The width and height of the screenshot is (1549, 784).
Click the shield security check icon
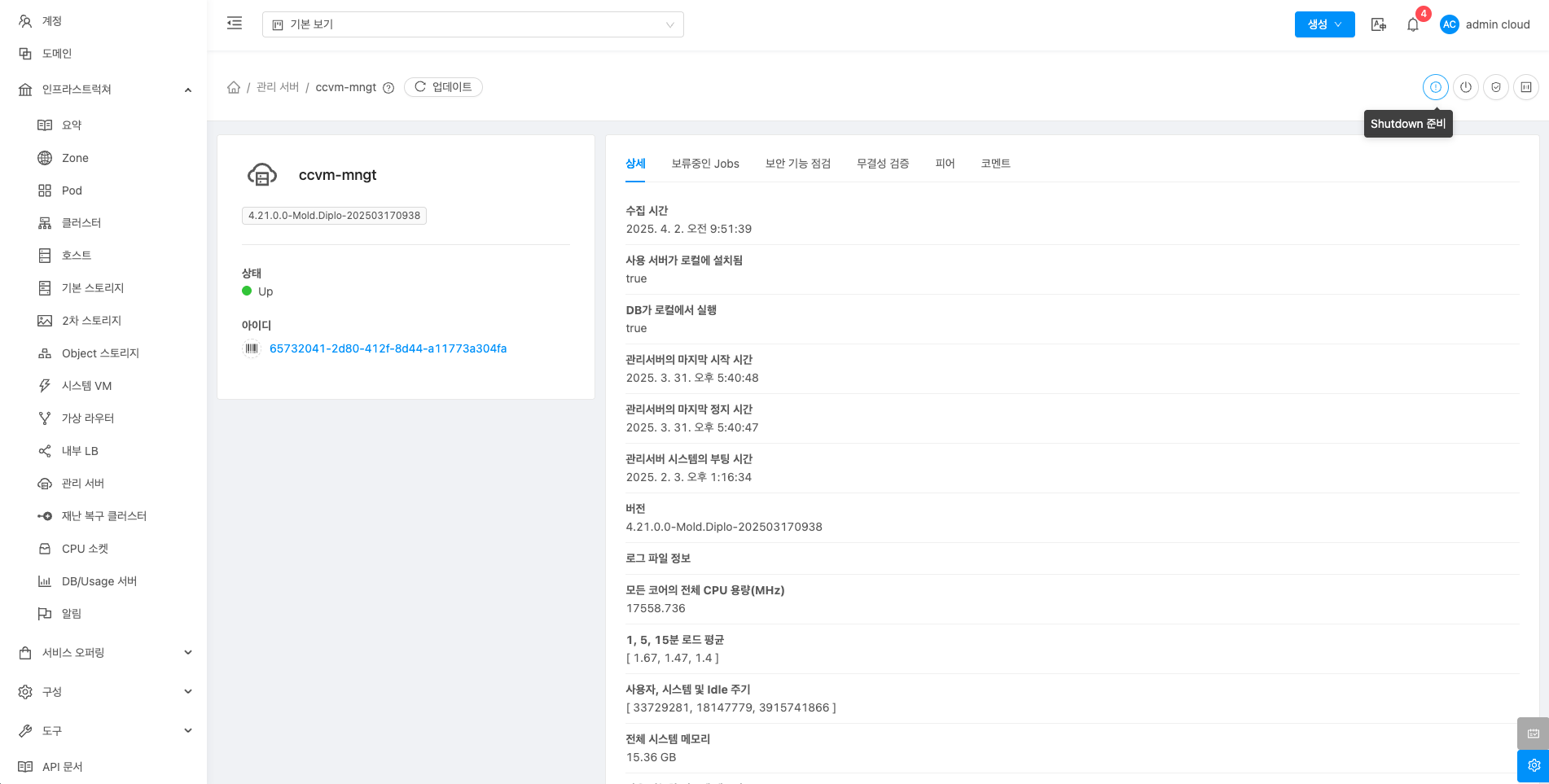[1495, 87]
